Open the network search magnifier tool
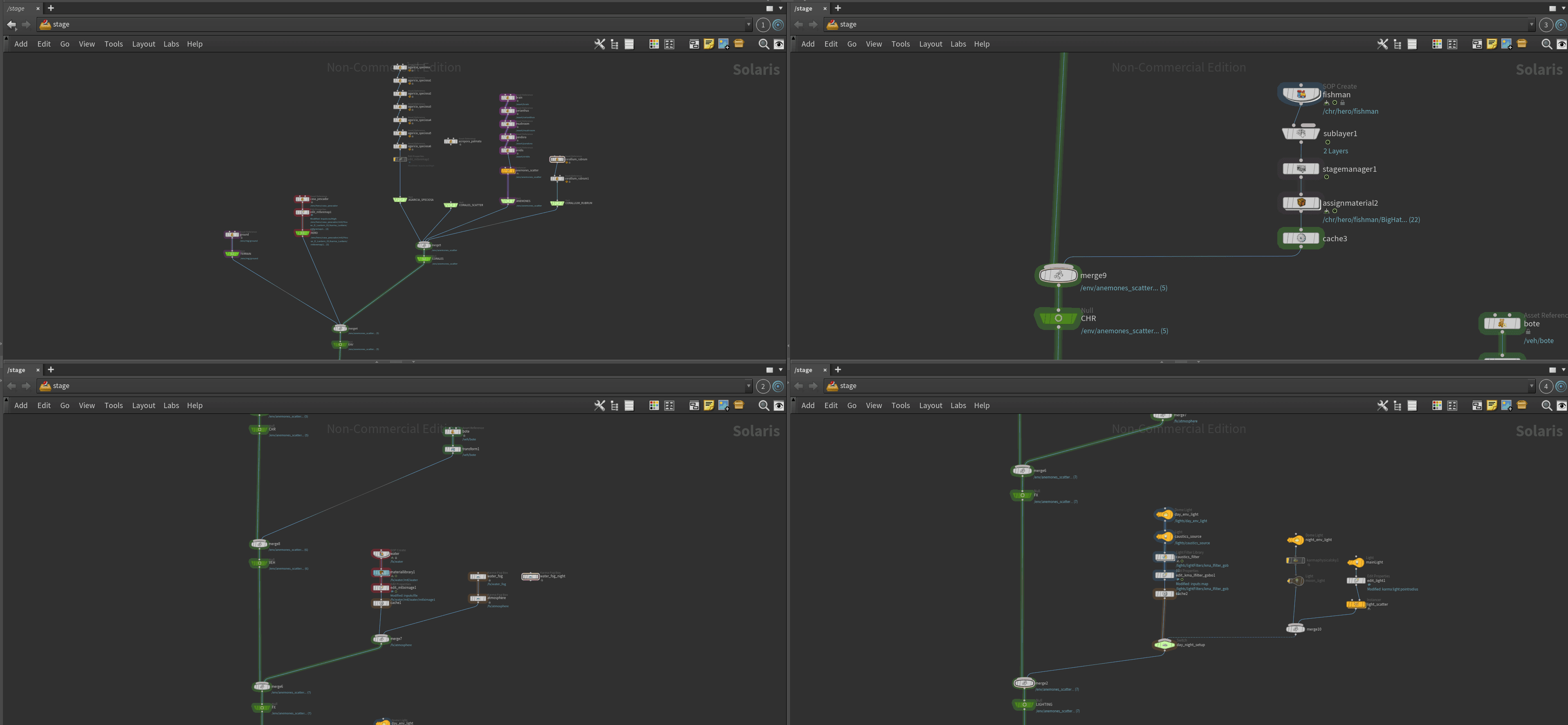The image size is (1568, 725). click(x=764, y=44)
